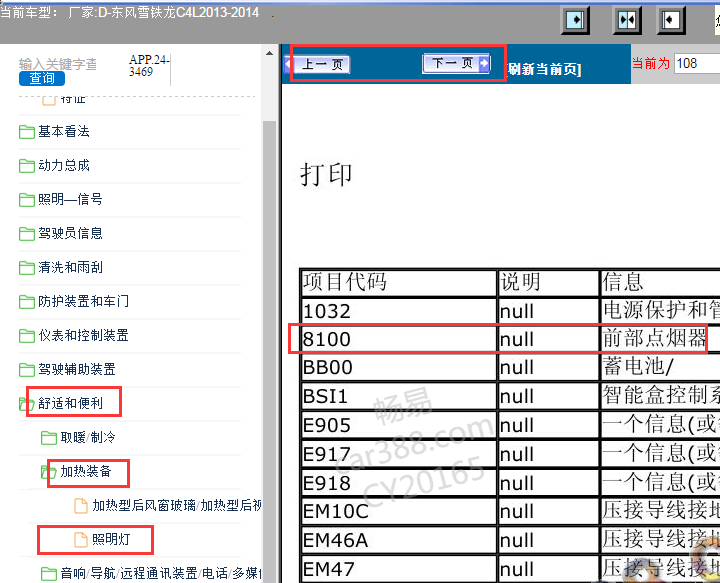720x583 pixels.
Task: Open the 照明—信号 folder
Action: tap(70, 200)
